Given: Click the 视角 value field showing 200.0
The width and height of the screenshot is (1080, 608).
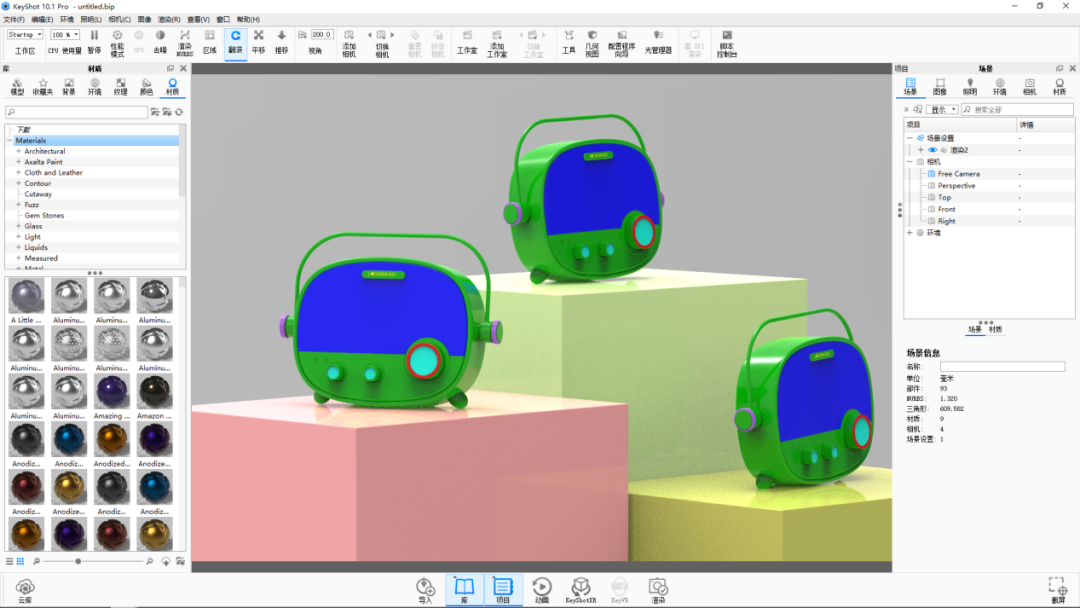Looking at the screenshot, I should pyautogui.click(x=322, y=34).
